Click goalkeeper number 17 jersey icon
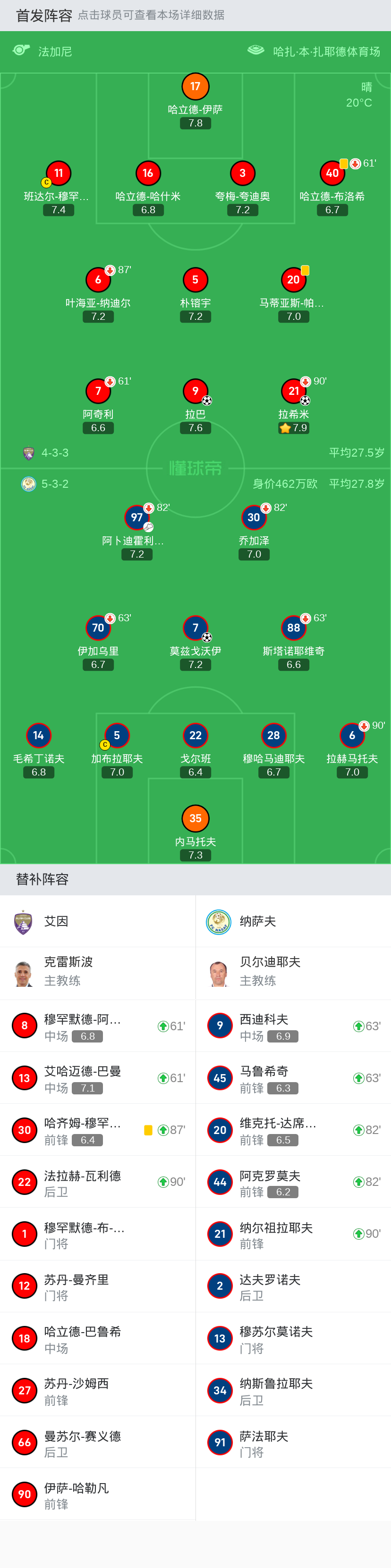 [195, 86]
